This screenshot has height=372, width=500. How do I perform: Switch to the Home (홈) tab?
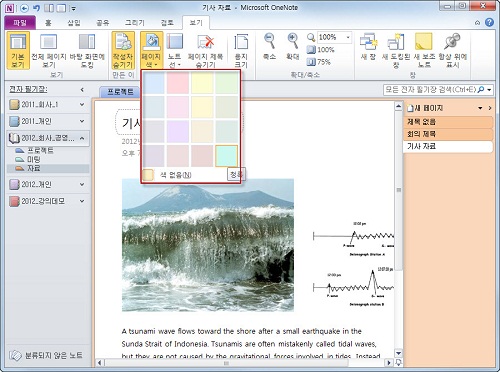pyautogui.click(x=49, y=23)
